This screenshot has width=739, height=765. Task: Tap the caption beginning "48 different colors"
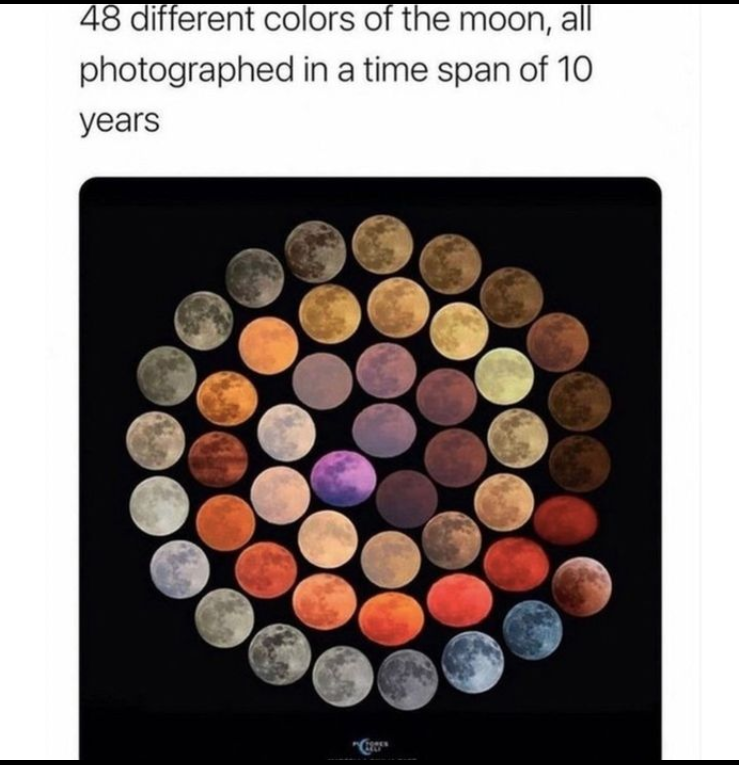(x=336, y=70)
